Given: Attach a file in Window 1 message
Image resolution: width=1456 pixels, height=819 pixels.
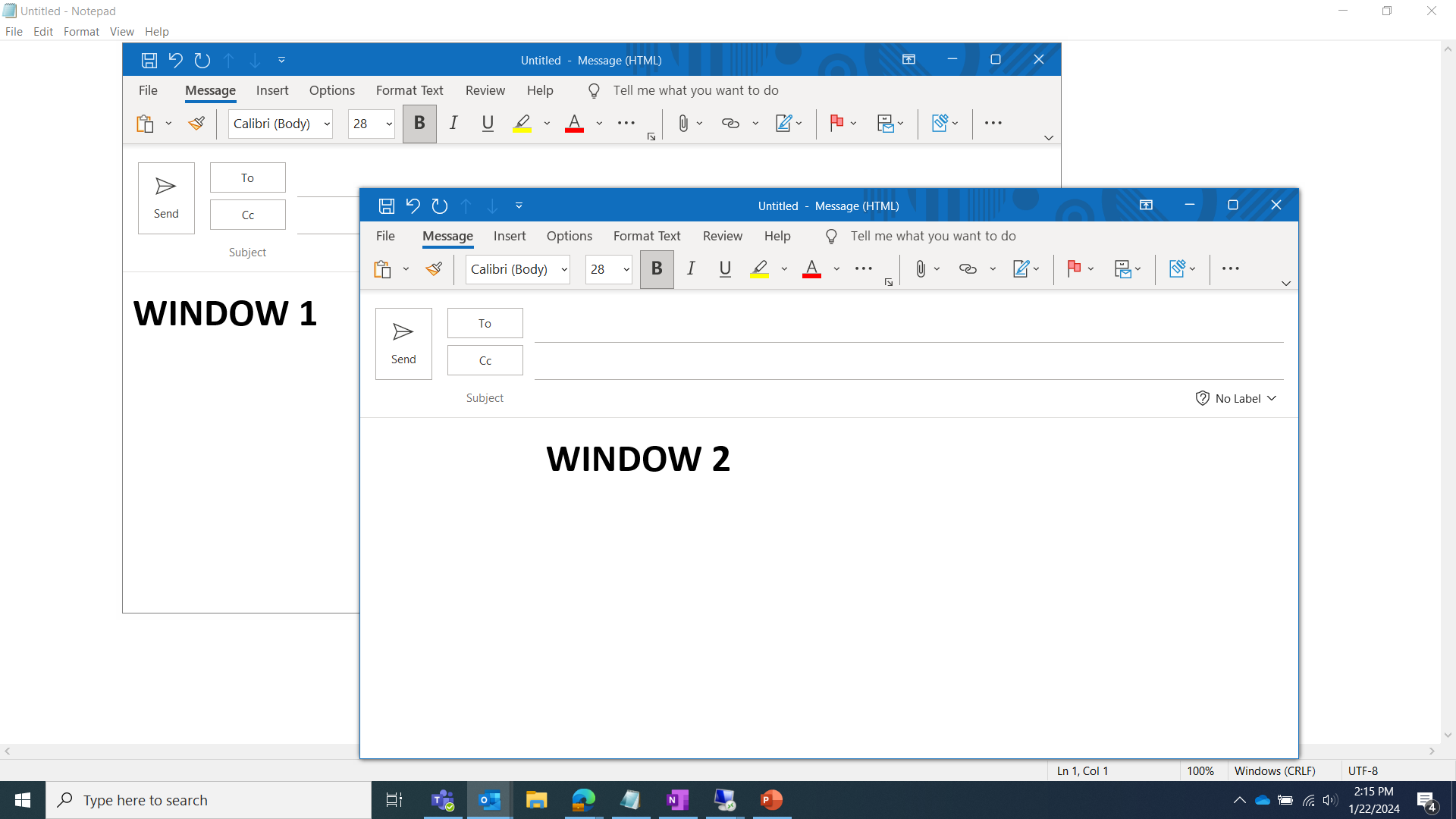Looking at the screenshot, I should point(683,123).
